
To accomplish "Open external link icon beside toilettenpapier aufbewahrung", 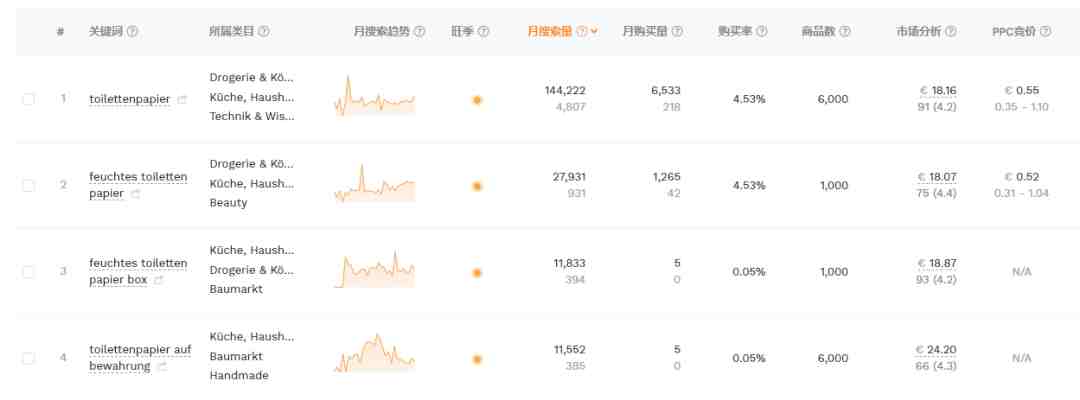I will tap(162, 367).
